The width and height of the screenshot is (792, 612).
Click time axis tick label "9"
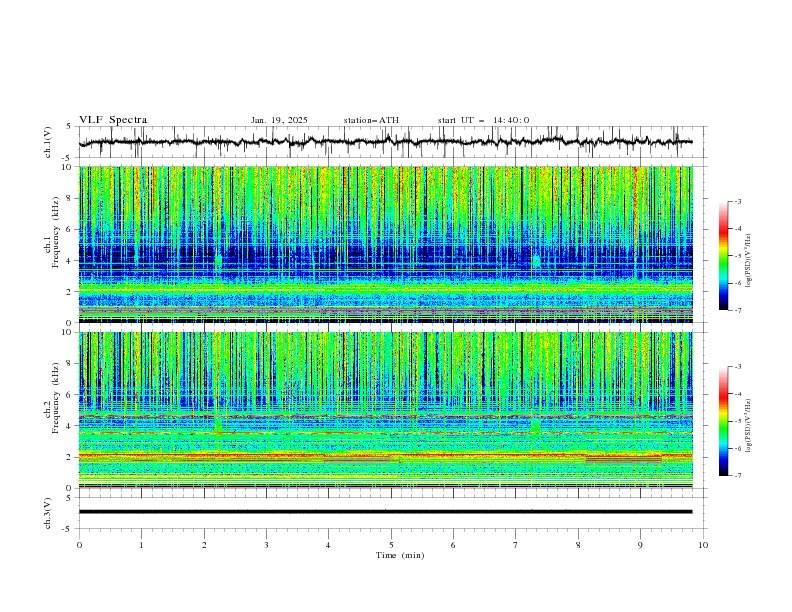[640, 545]
